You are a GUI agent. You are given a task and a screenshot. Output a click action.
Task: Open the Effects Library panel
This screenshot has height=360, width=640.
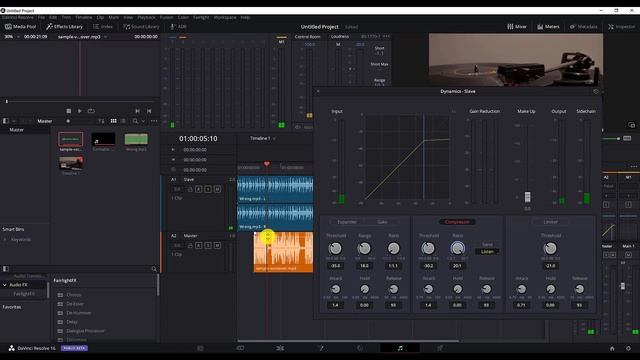click(x=64, y=27)
